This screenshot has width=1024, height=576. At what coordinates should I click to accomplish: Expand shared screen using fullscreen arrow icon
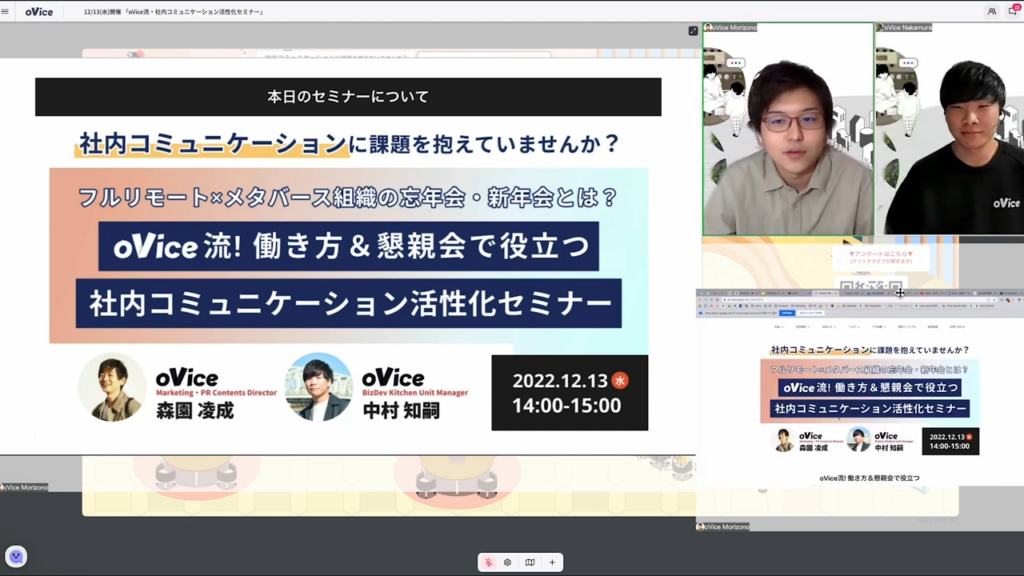693,31
